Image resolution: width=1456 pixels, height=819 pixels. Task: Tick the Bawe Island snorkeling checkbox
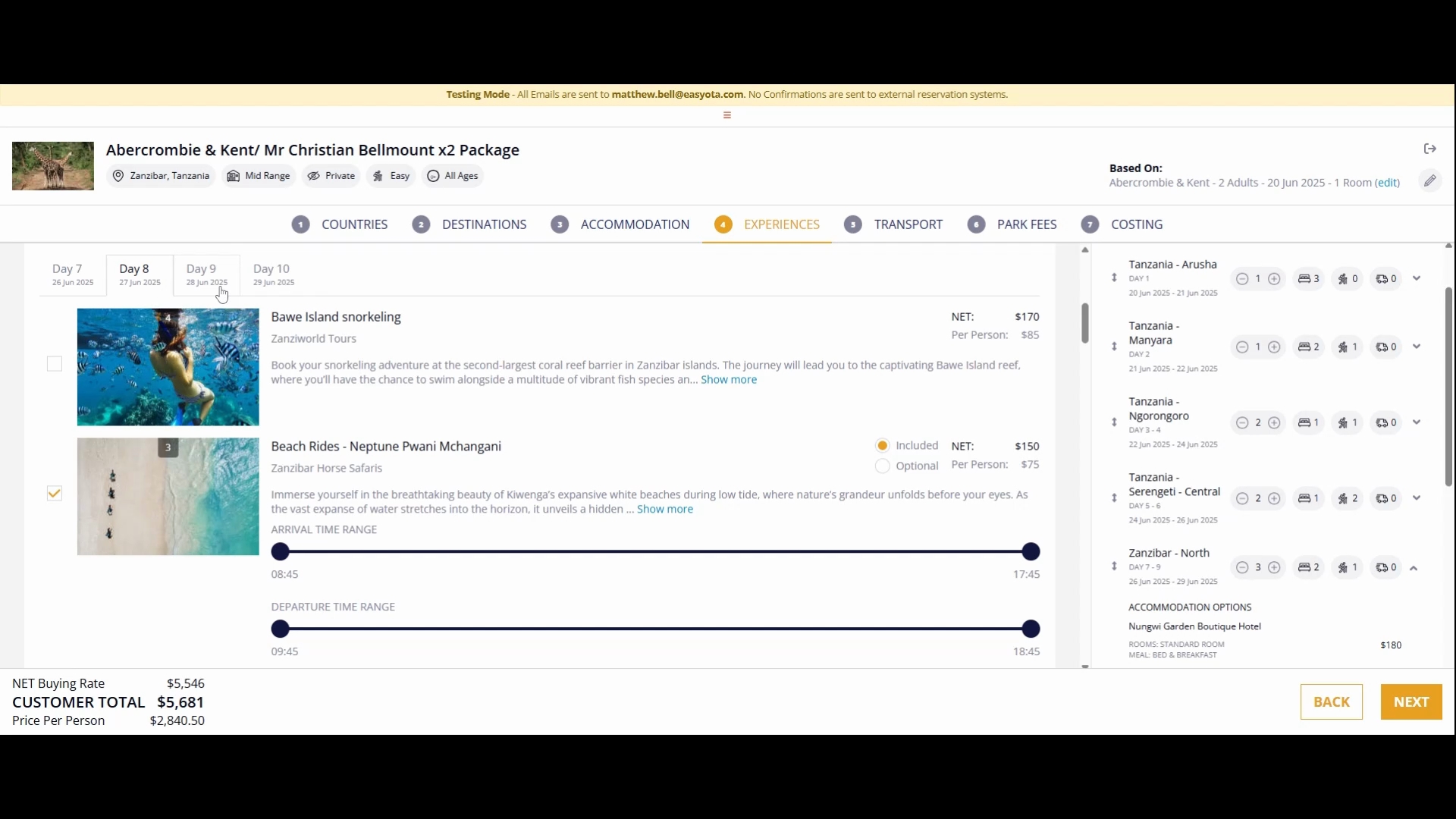point(55,364)
